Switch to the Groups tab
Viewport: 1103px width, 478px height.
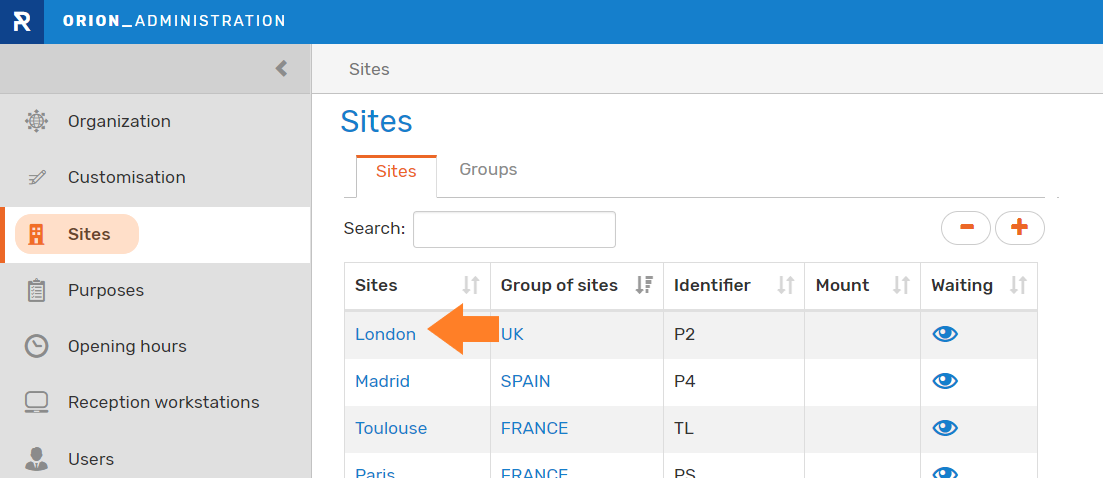488,169
